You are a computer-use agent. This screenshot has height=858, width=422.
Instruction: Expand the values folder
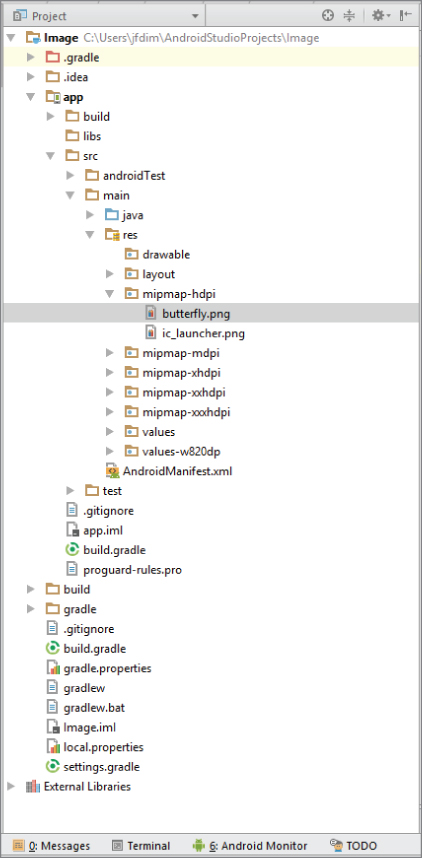[109, 432]
